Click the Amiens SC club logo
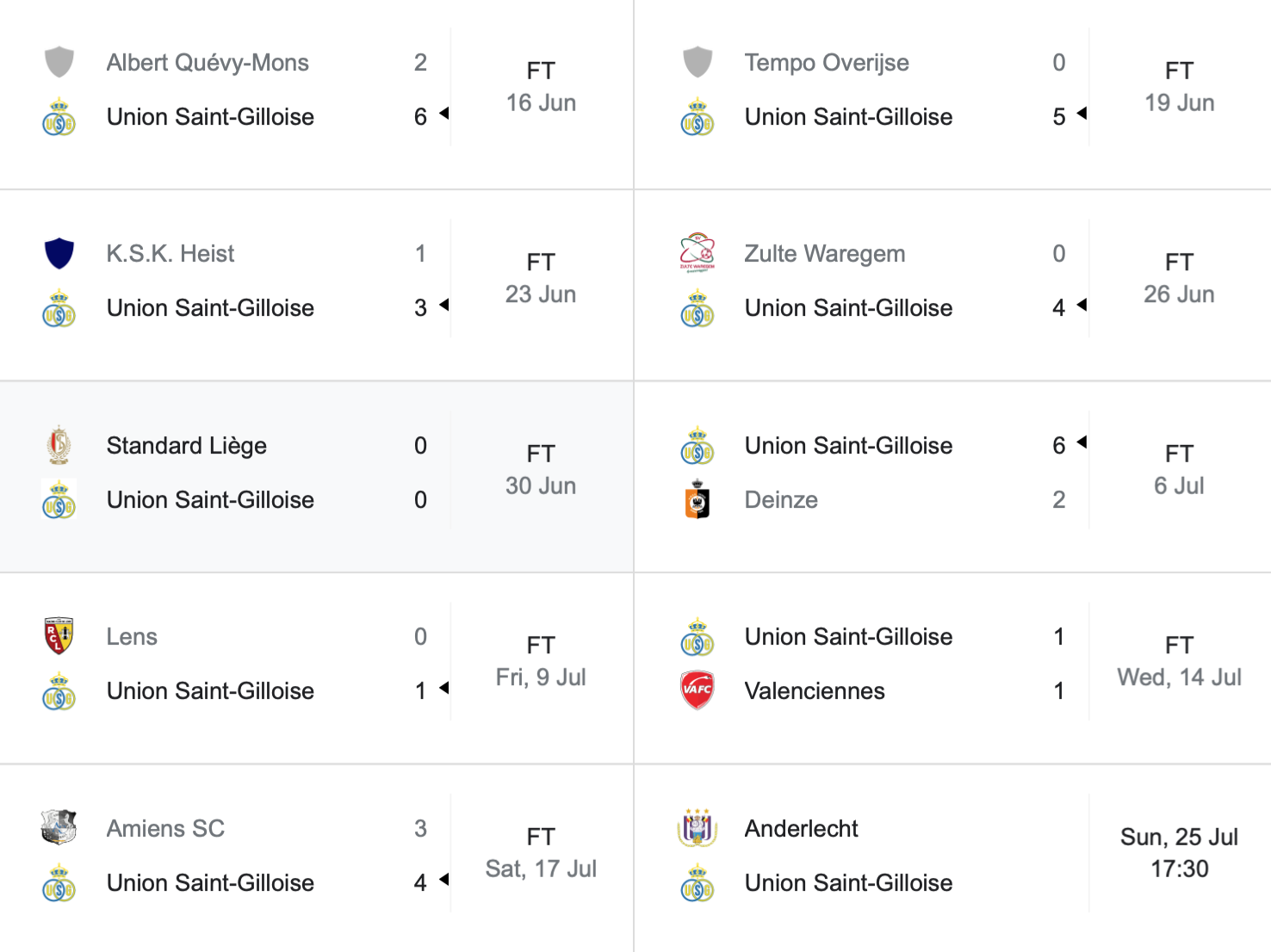This screenshot has height=952, width=1271. point(59,828)
